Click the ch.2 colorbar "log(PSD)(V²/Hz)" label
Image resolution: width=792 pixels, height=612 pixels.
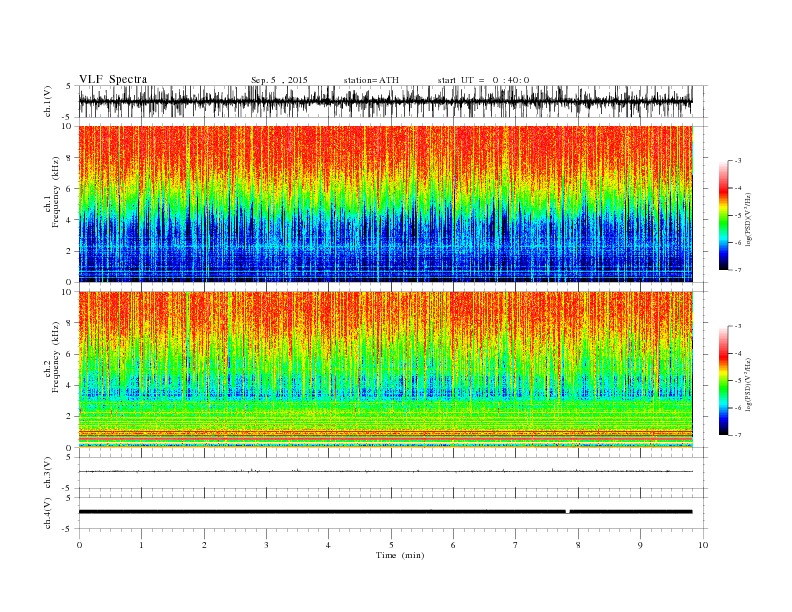pos(748,384)
